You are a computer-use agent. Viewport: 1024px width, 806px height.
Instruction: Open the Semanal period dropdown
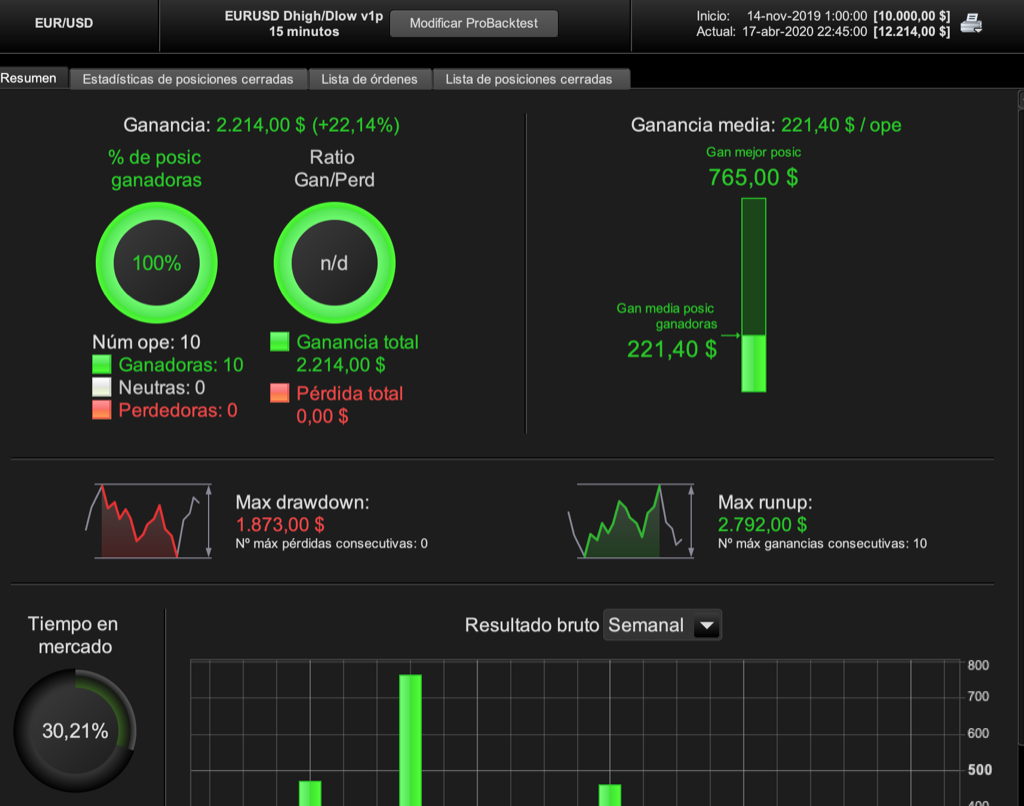point(662,625)
